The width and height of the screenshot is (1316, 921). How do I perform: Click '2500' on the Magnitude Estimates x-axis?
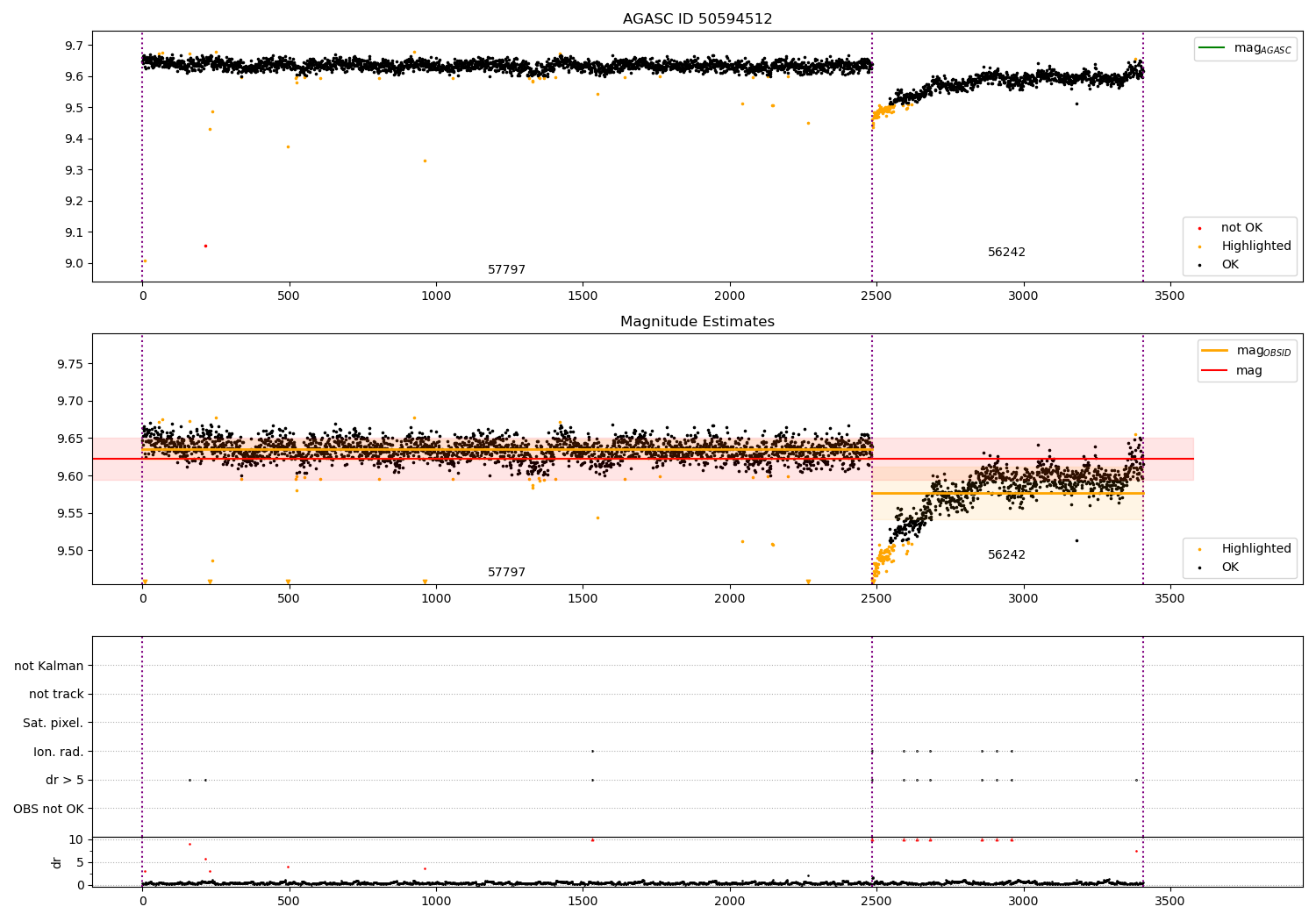(x=876, y=599)
